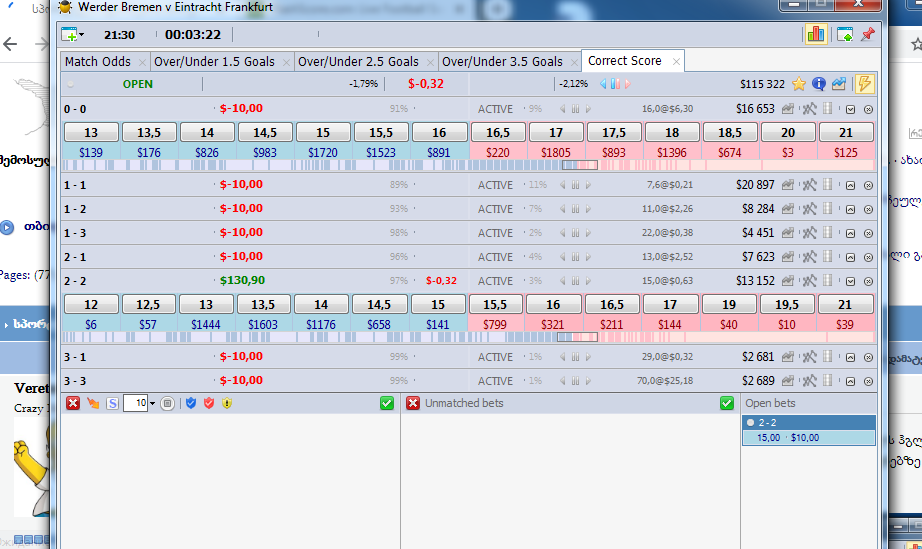Click the 15,5 odds button in 2 - 2 ladder

point(495,304)
